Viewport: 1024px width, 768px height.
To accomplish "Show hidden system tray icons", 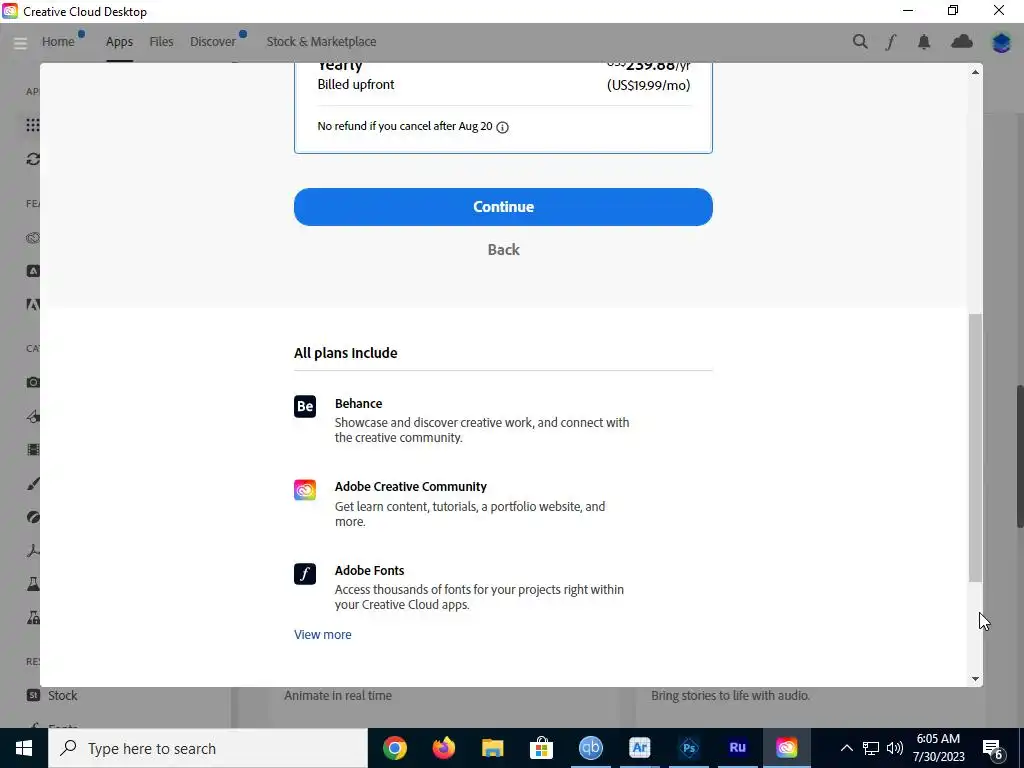I will (x=846, y=748).
